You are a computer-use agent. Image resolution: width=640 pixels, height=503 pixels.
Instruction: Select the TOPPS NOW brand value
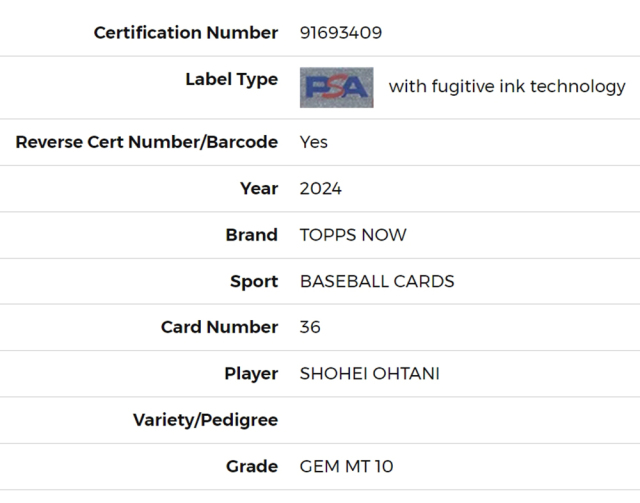[353, 235]
